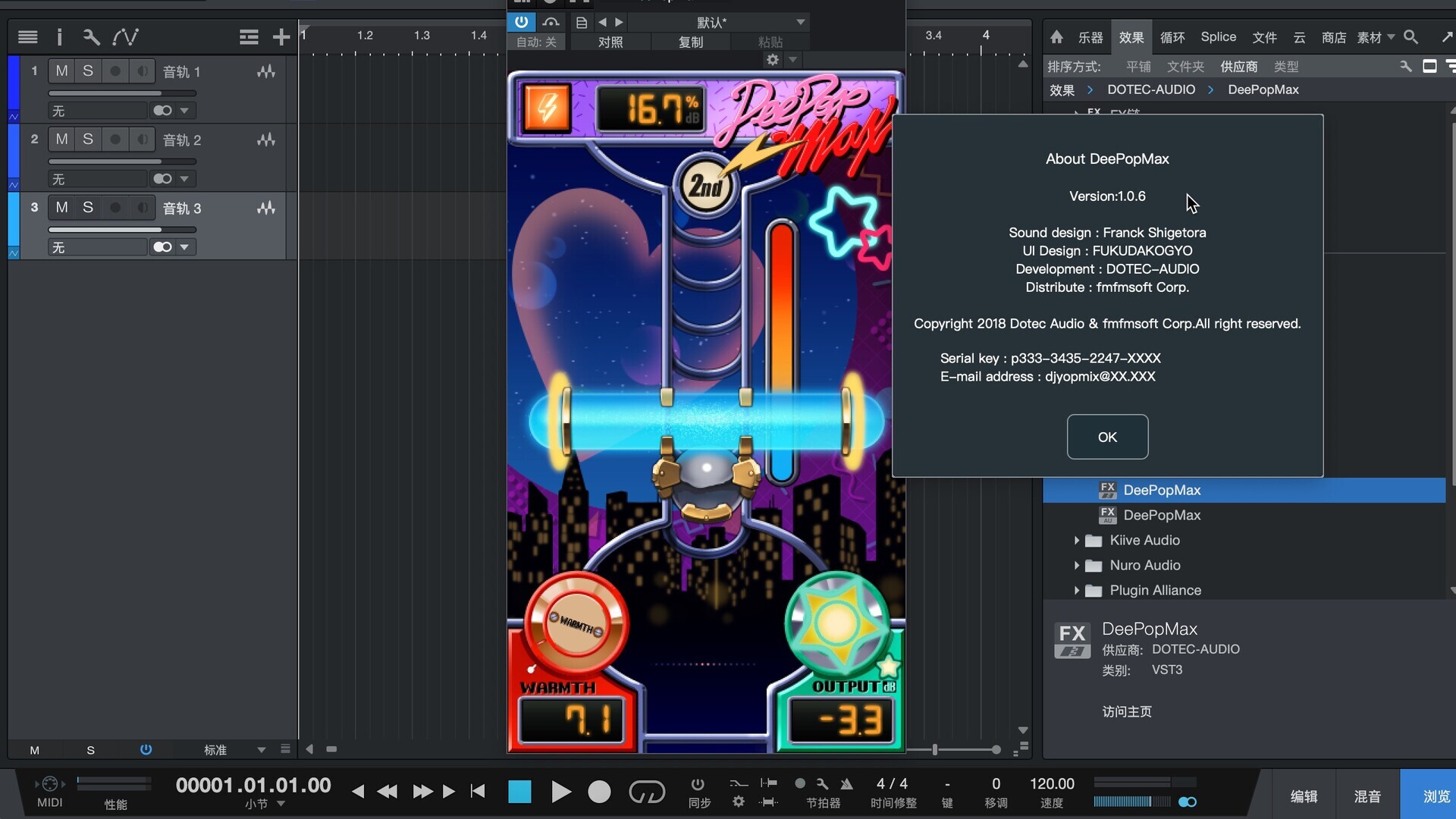Click DOTEC-AUDIO breadcrumb
The width and height of the screenshot is (1456, 819).
(x=1151, y=89)
